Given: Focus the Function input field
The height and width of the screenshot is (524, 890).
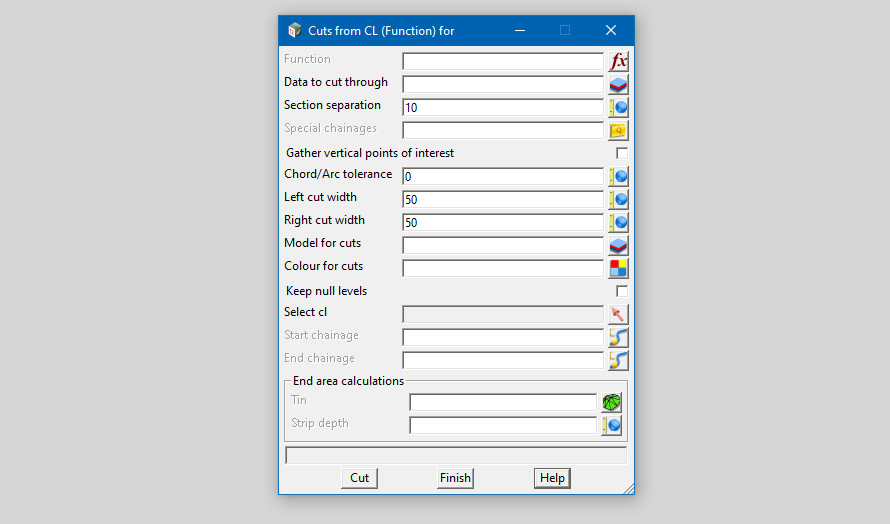Looking at the screenshot, I should click(503, 61).
